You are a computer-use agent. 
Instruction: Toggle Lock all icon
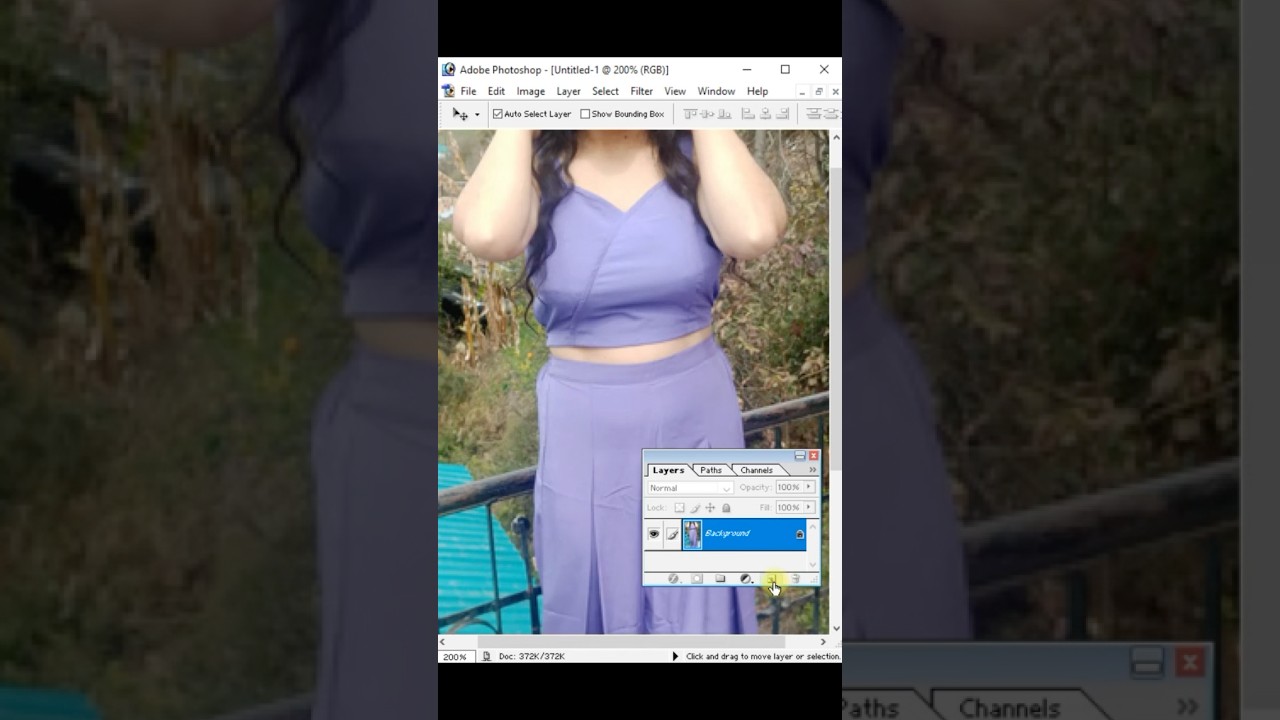coord(726,508)
